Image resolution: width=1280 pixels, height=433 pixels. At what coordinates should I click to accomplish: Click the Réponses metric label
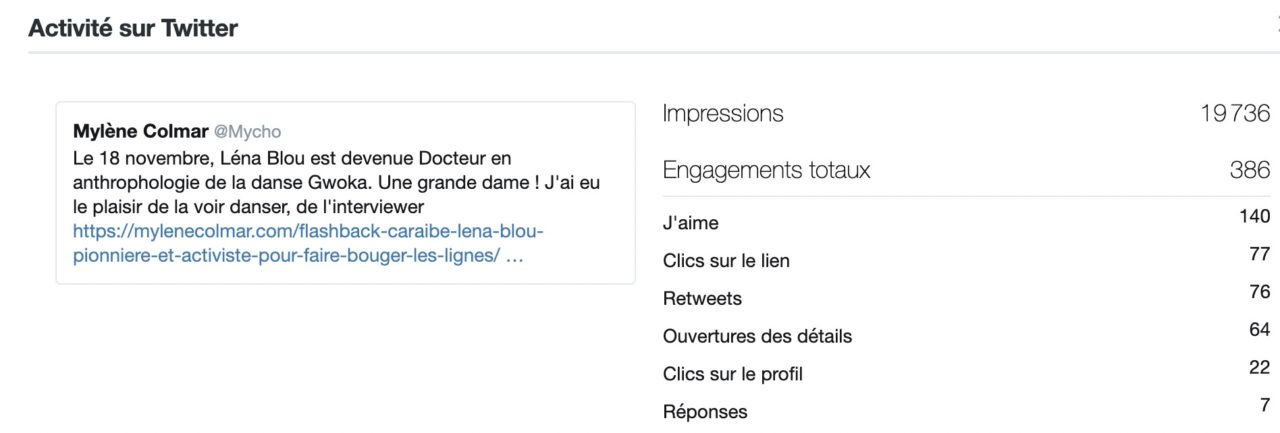tap(704, 412)
